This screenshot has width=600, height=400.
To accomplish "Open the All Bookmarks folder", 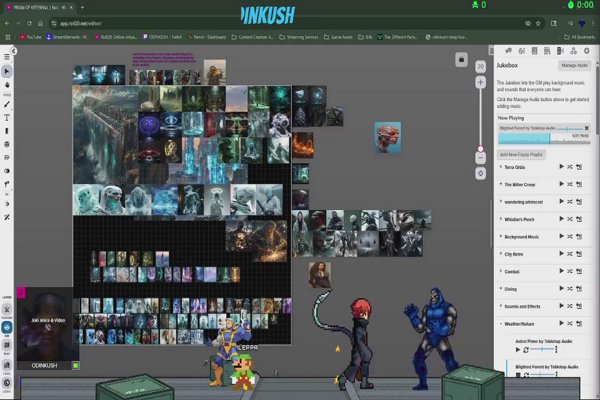I will (580, 37).
